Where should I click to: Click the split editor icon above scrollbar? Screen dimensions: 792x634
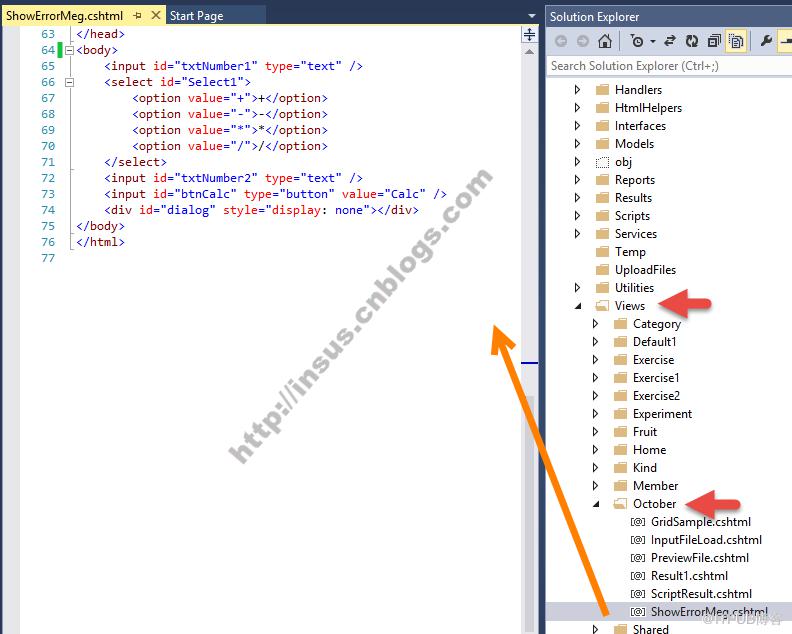pyautogui.click(x=529, y=35)
